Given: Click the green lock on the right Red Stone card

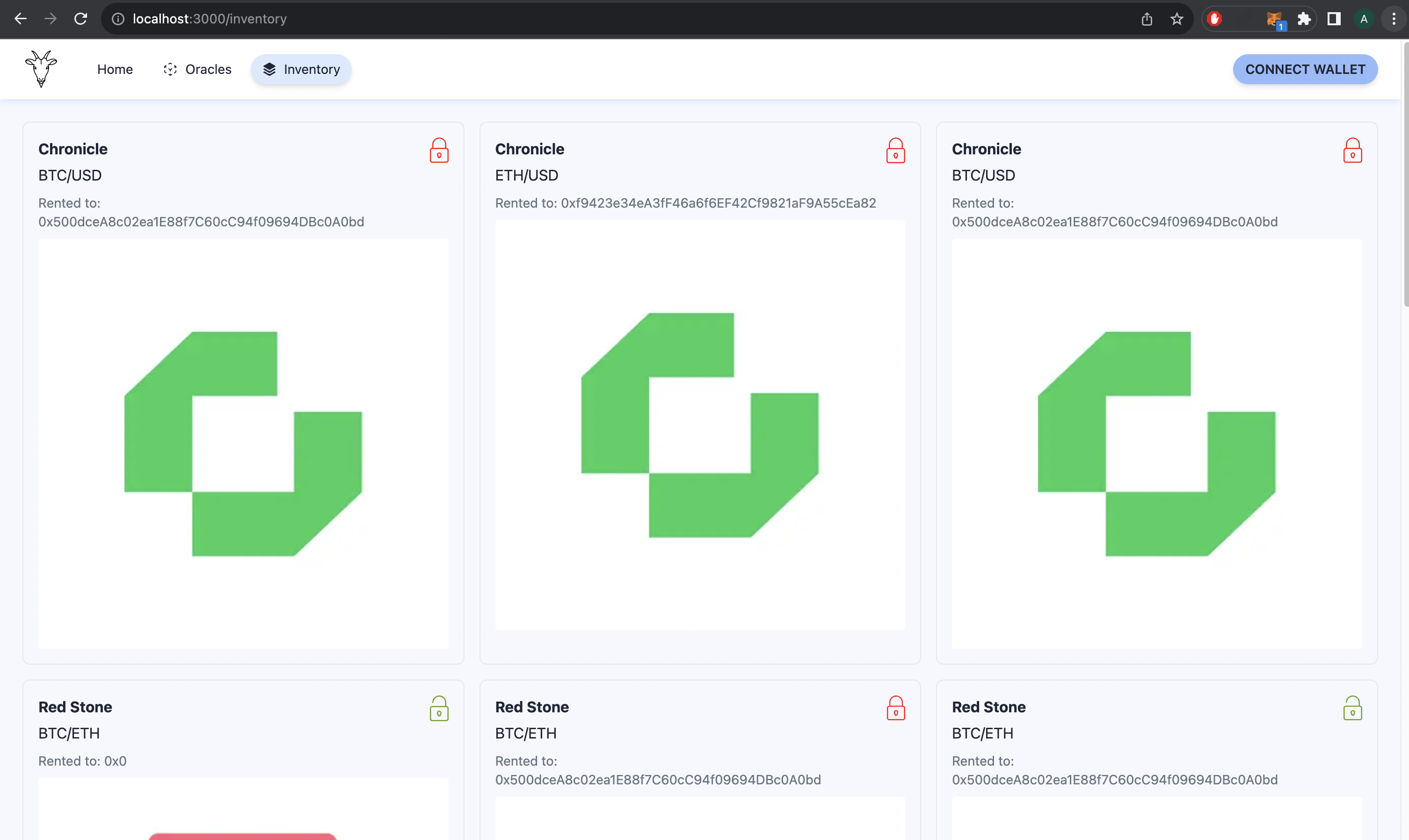Looking at the screenshot, I should coord(1352,708).
